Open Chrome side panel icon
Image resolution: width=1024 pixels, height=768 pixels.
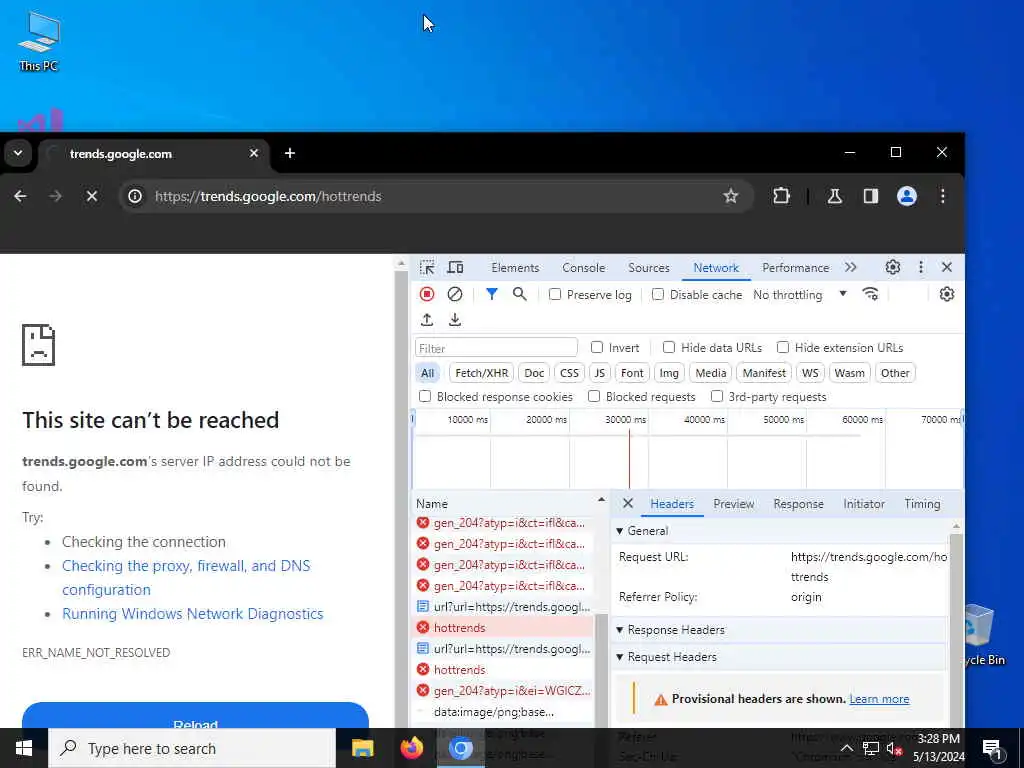pos(871,196)
